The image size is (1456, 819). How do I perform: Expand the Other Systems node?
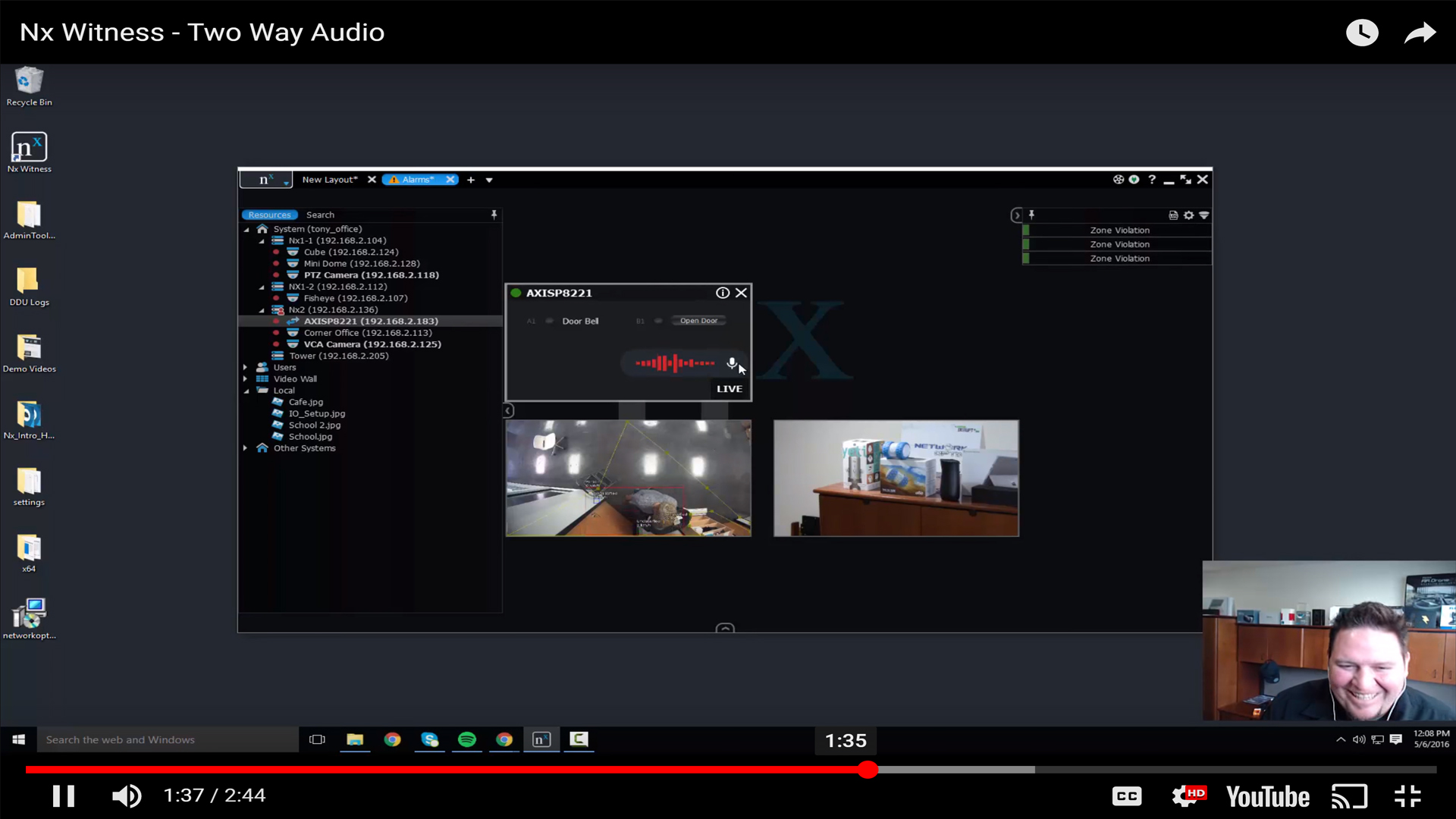click(x=245, y=448)
